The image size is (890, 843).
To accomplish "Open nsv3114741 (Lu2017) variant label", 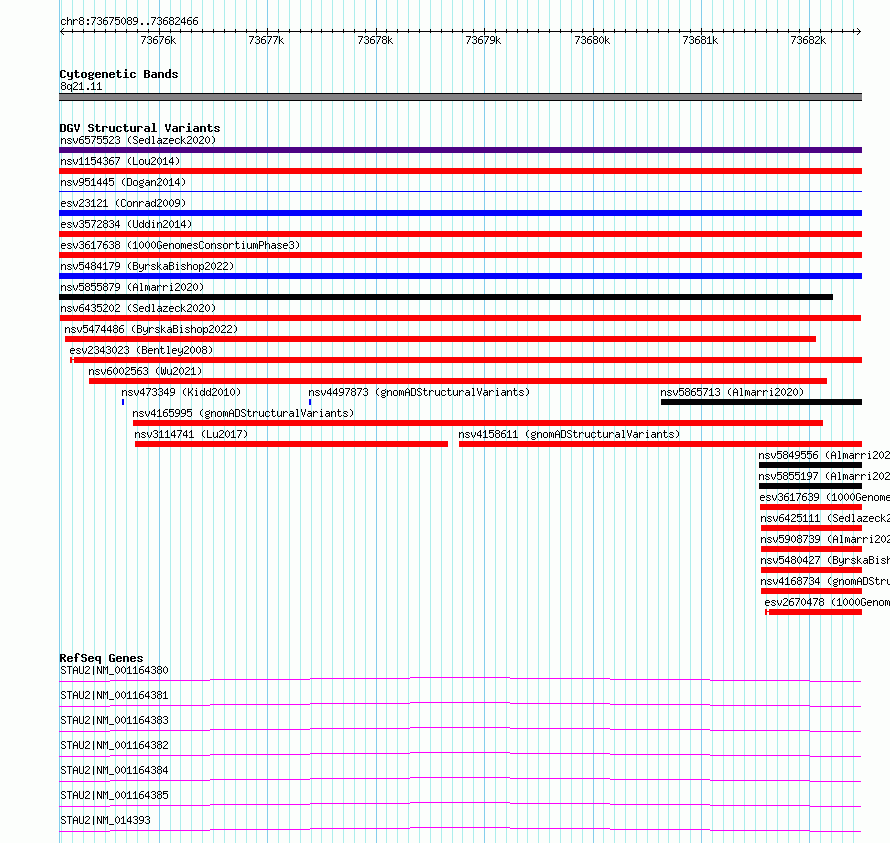I will (191, 434).
